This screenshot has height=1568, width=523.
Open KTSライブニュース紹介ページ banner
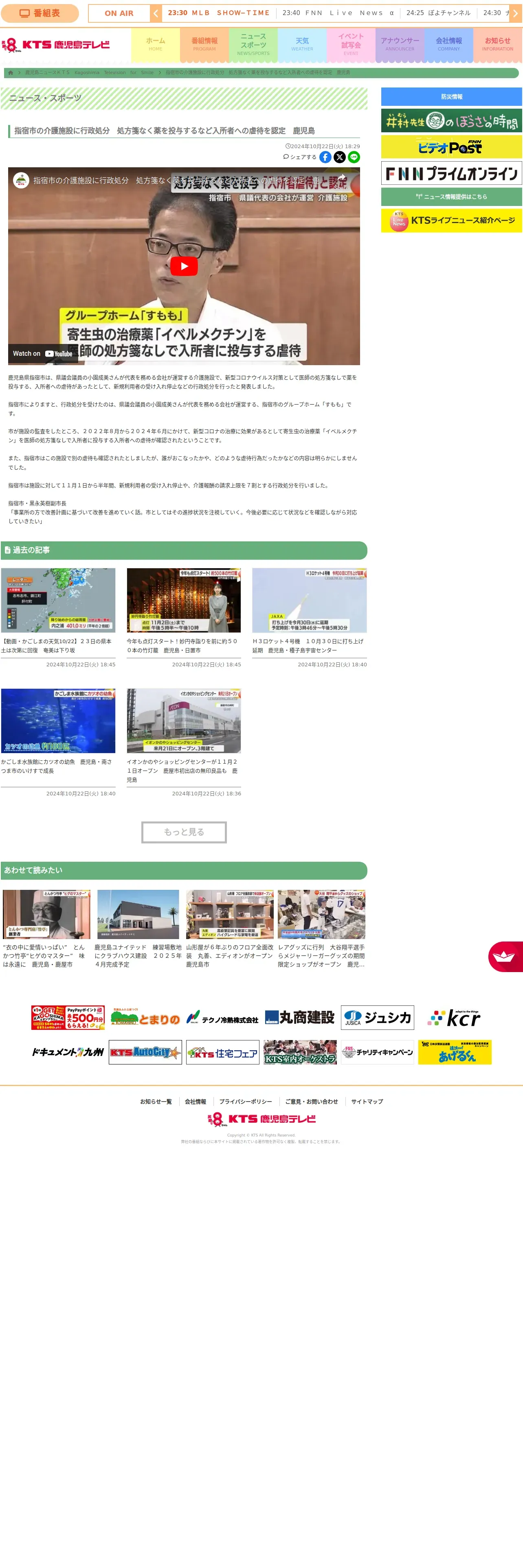[451, 220]
